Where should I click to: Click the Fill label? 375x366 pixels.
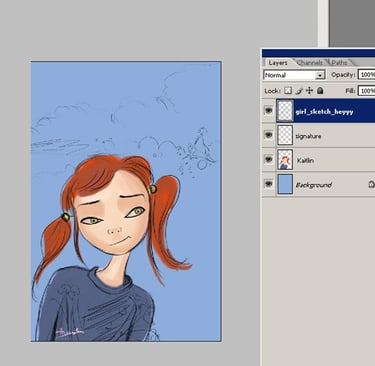point(350,91)
